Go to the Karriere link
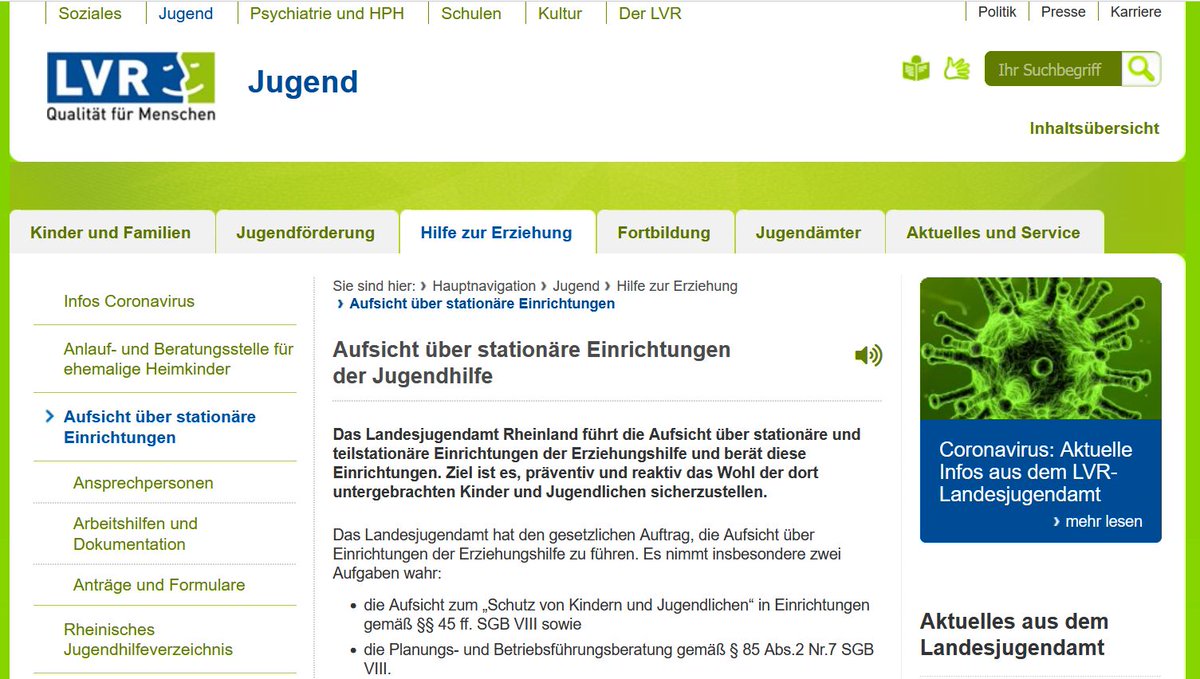Image resolution: width=1200 pixels, height=679 pixels. coord(1135,12)
